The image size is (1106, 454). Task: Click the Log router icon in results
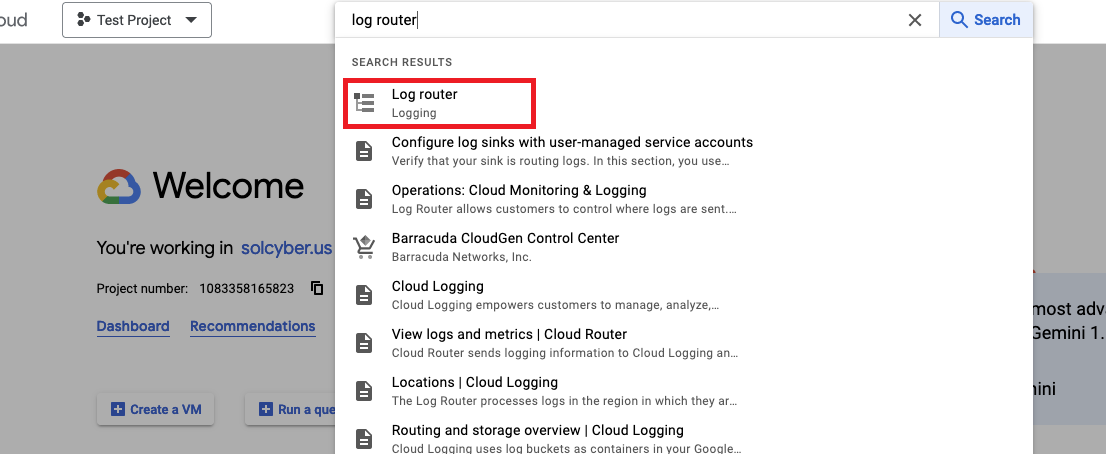(365, 102)
